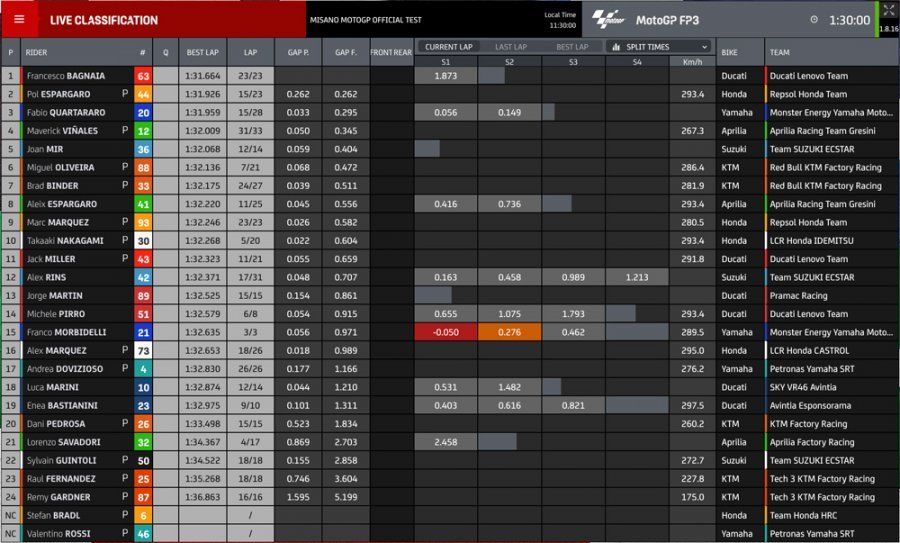This screenshot has height=543, width=900.
Task: Click the LIVE CLASSIFICATION heading
Action: 103,20
